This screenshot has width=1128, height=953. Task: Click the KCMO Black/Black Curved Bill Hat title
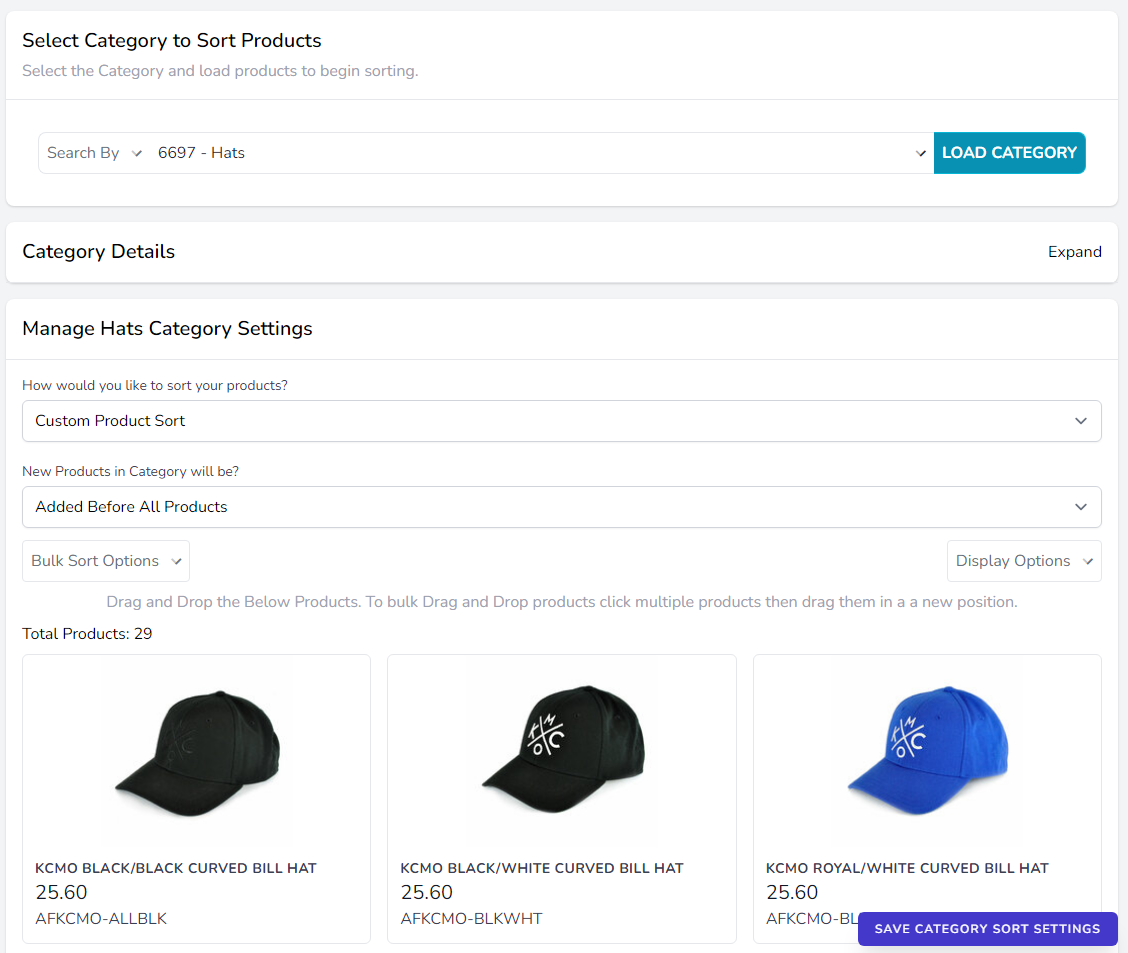coord(176,868)
